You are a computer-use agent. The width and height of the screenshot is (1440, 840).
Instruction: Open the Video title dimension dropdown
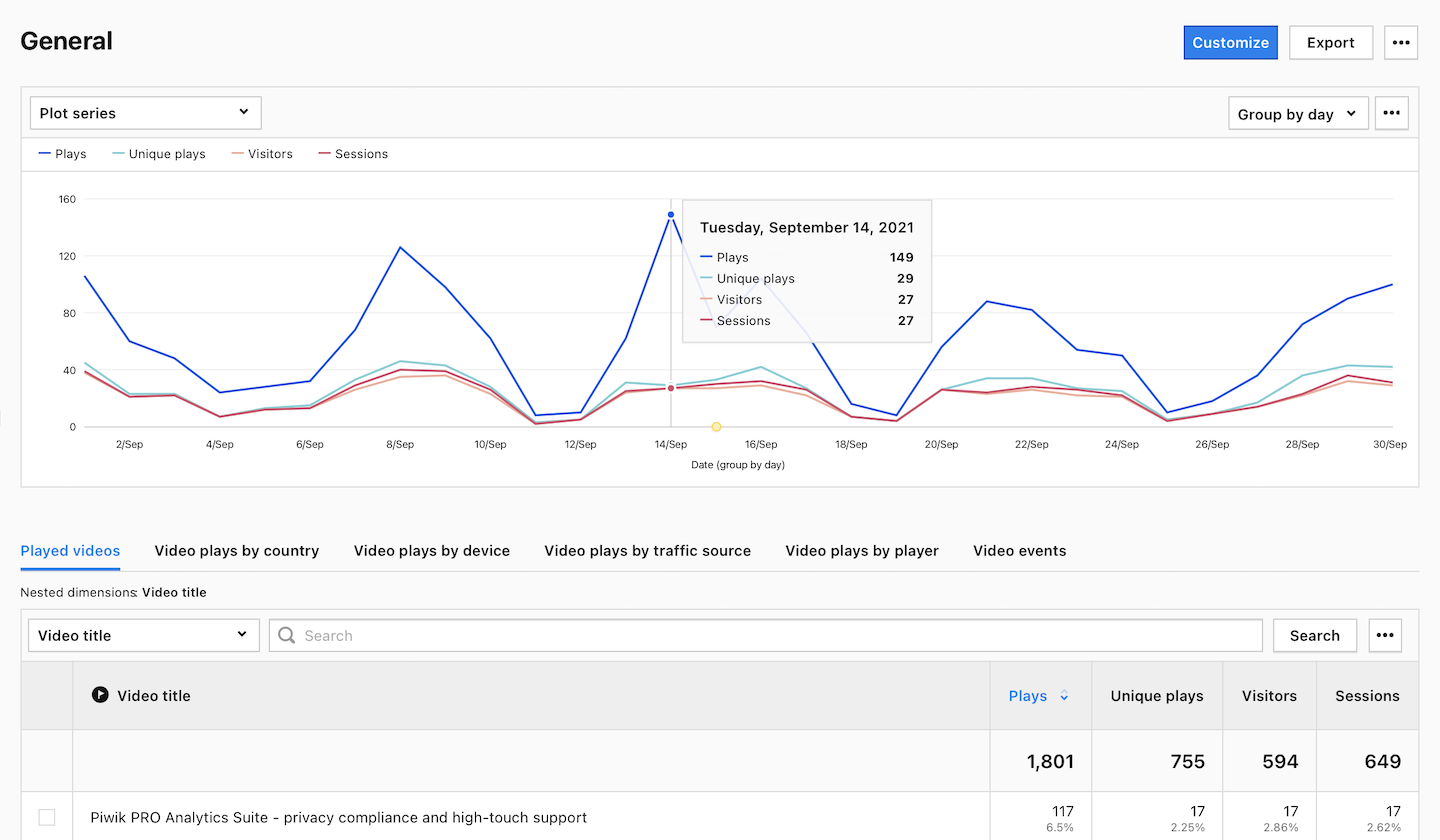coord(144,635)
